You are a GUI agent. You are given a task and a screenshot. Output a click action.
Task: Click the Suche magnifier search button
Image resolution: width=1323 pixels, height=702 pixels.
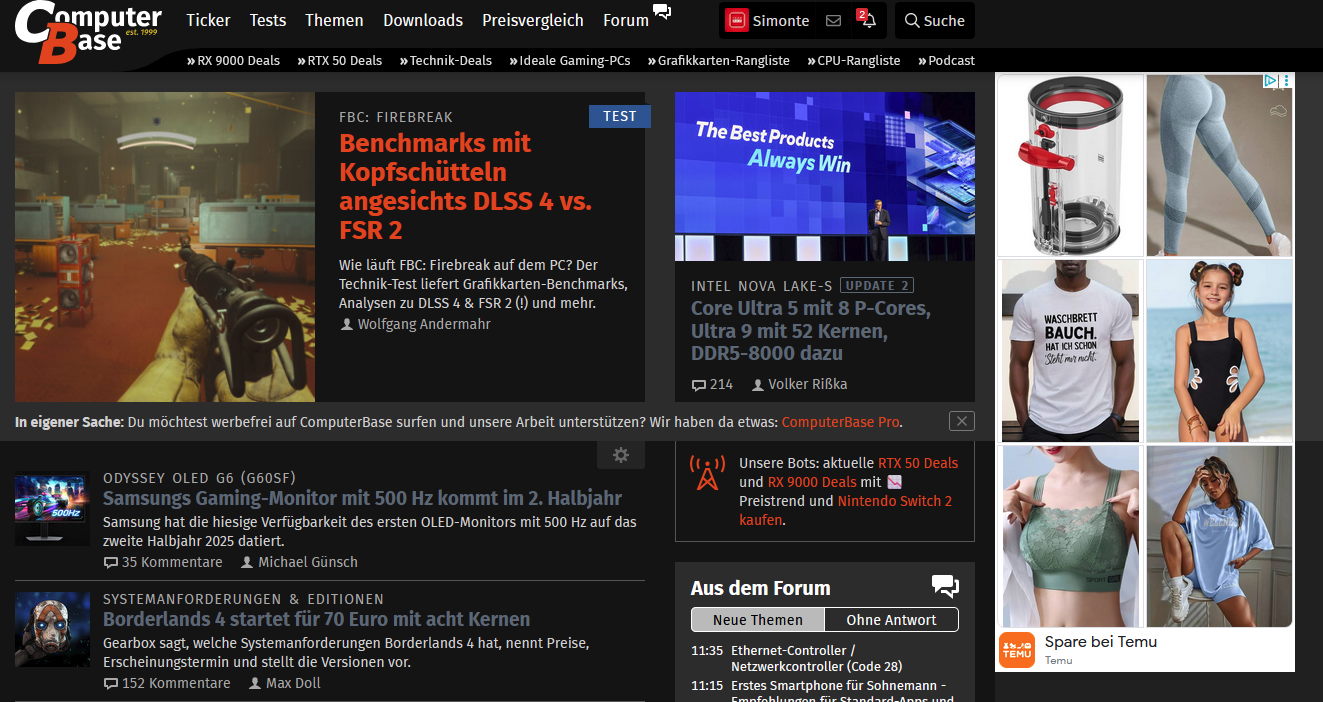tap(934, 20)
